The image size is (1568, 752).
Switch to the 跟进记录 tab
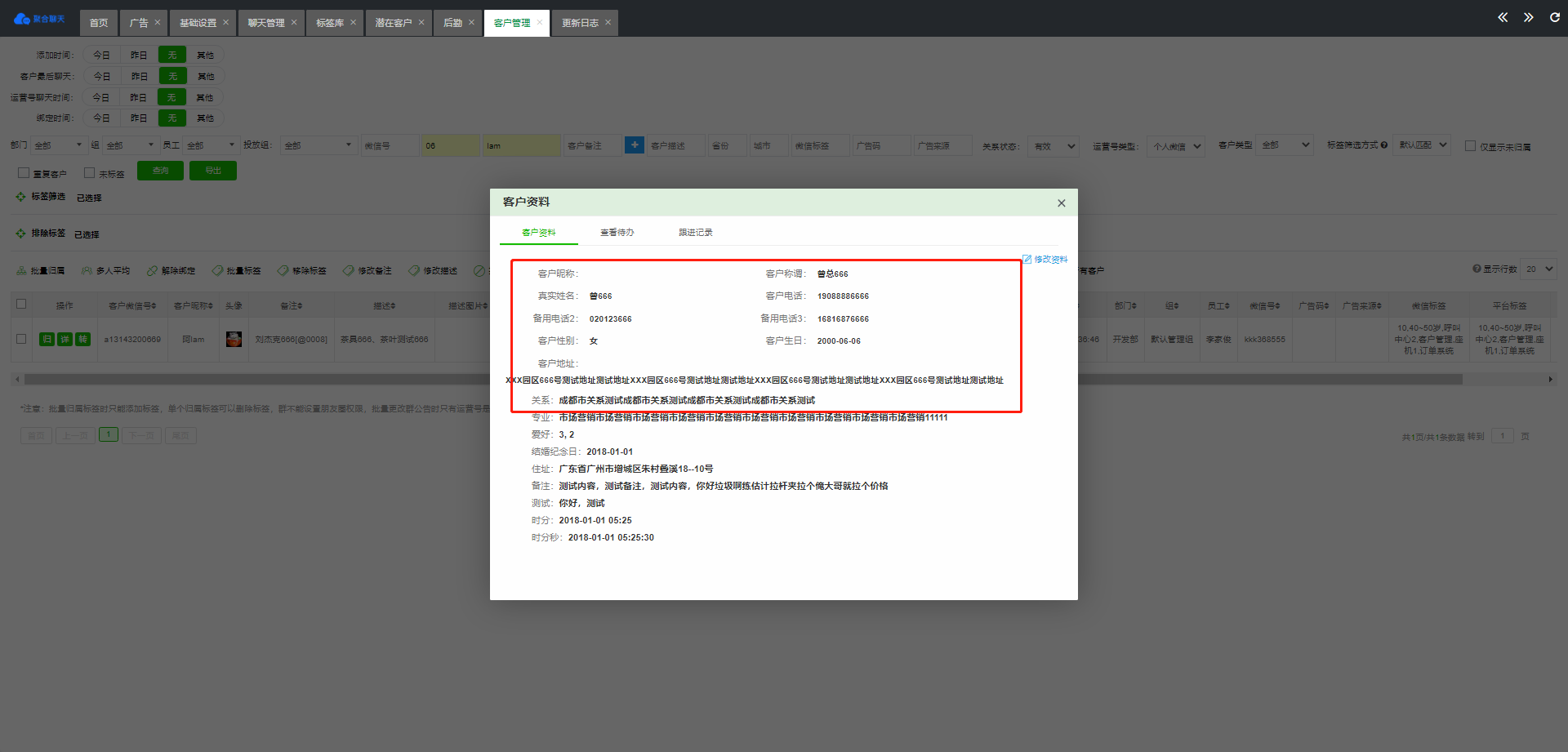tap(695, 233)
